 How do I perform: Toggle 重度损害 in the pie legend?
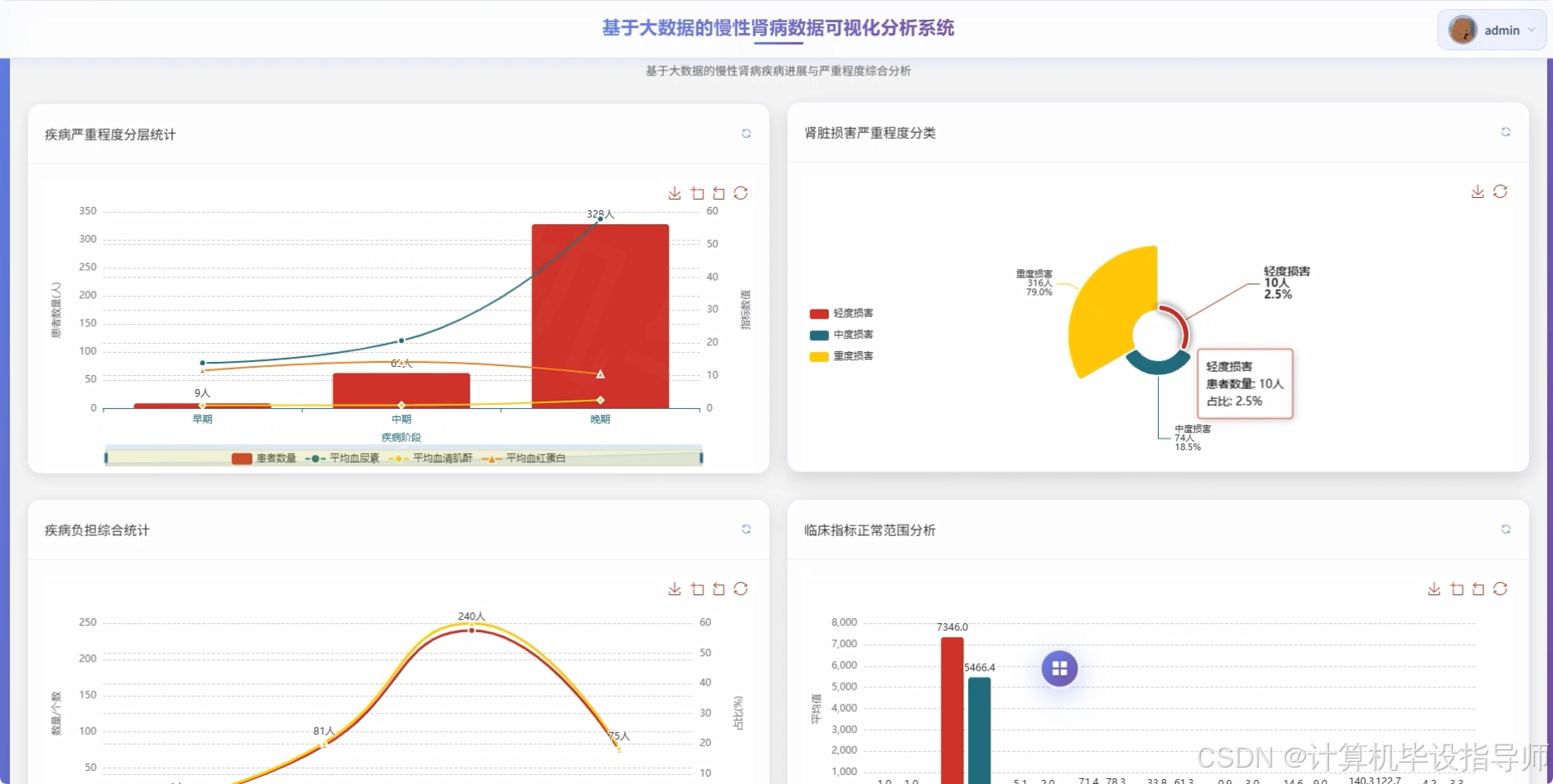pyautogui.click(x=841, y=355)
